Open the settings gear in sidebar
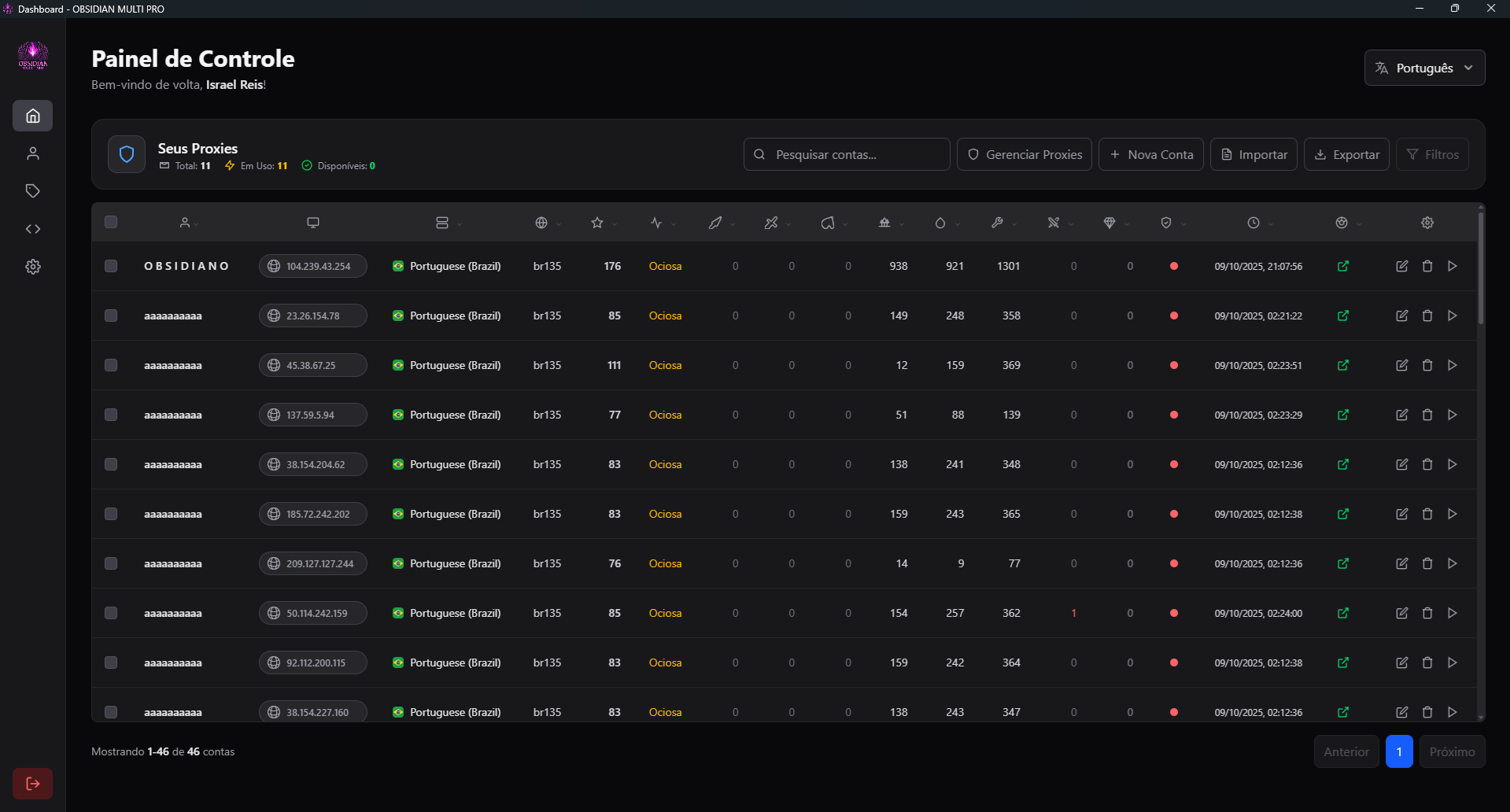 tap(32, 267)
